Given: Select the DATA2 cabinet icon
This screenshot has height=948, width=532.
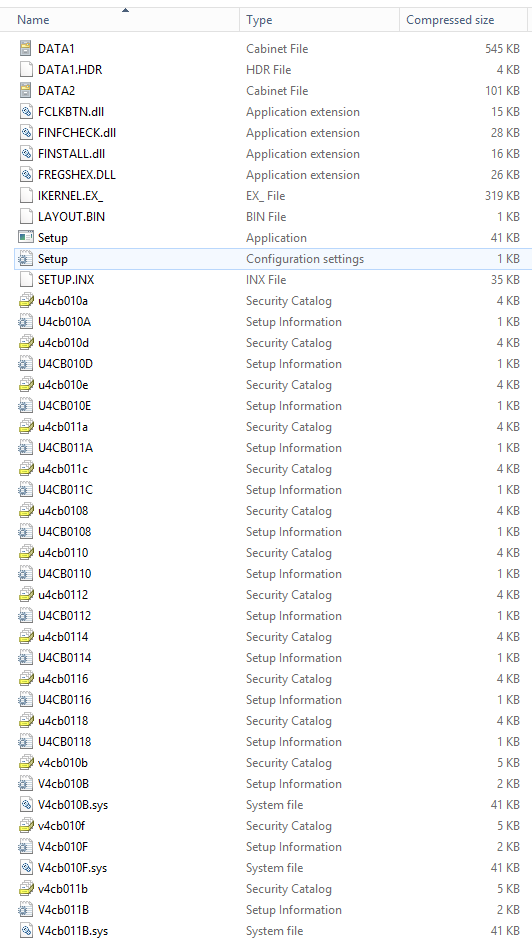Looking at the screenshot, I should [x=26, y=91].
